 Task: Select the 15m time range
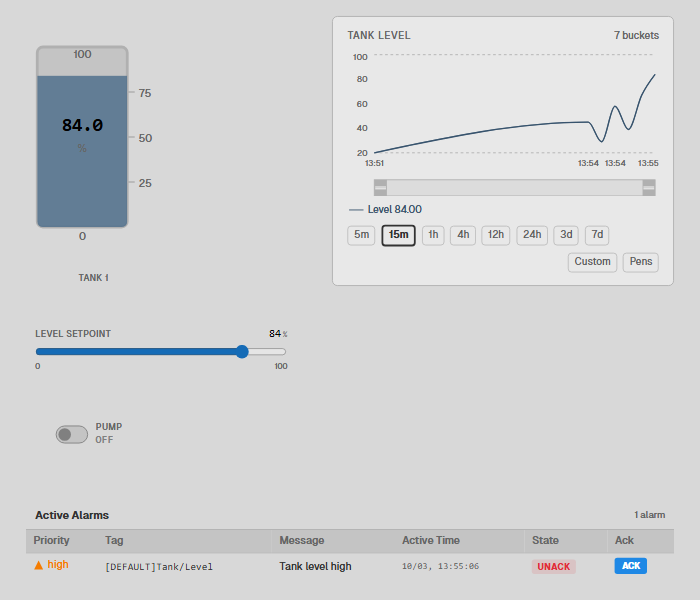pos(399,235)
